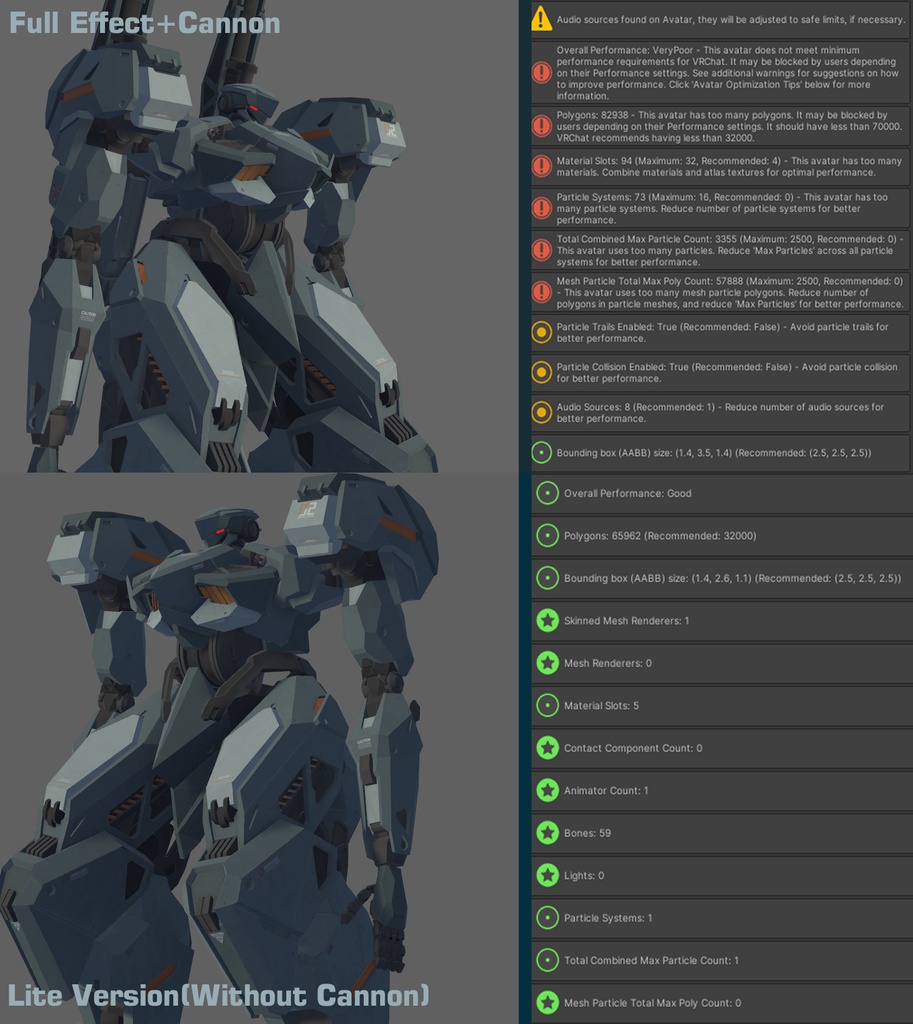The width and height of the screenshot is (913, 1024).
Task: Click the red icon on Total Combined Max Particle Count
Action: tap(540, 248)
